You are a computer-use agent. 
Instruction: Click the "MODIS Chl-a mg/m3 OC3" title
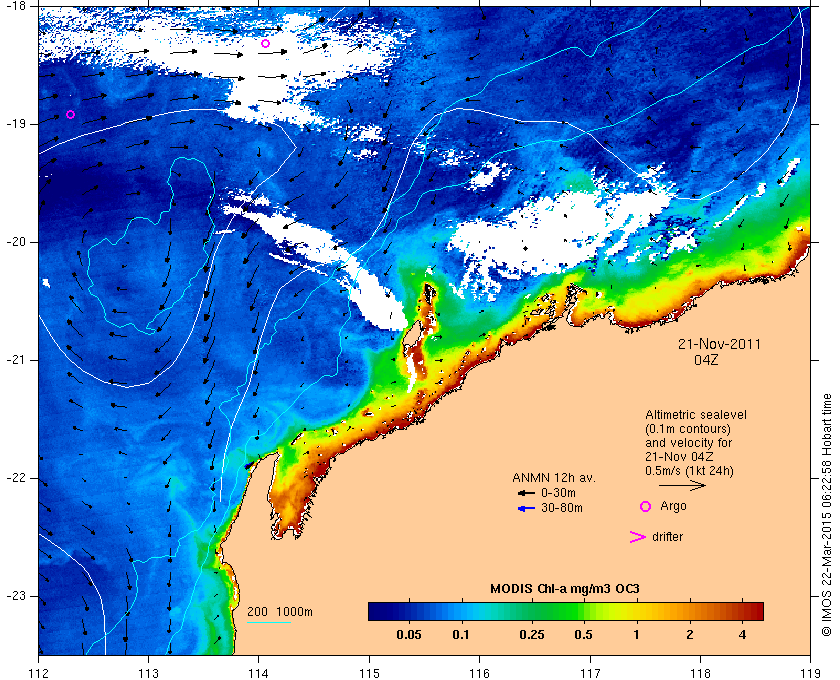coord(565,589)
